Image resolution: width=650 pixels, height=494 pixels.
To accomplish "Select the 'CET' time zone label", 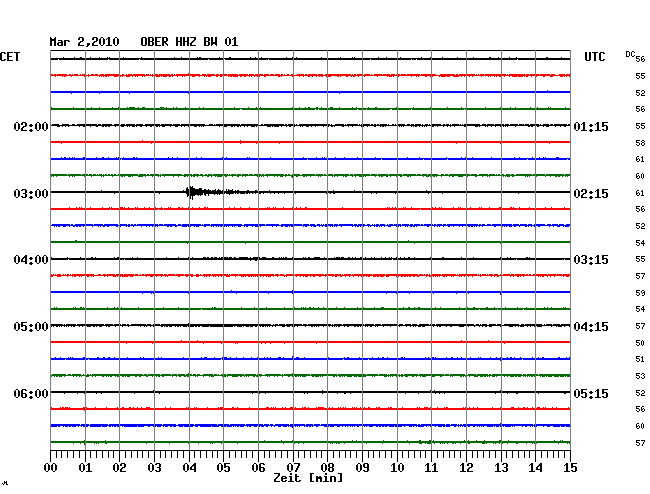I will pyautogui.click(x=10, y=57).
